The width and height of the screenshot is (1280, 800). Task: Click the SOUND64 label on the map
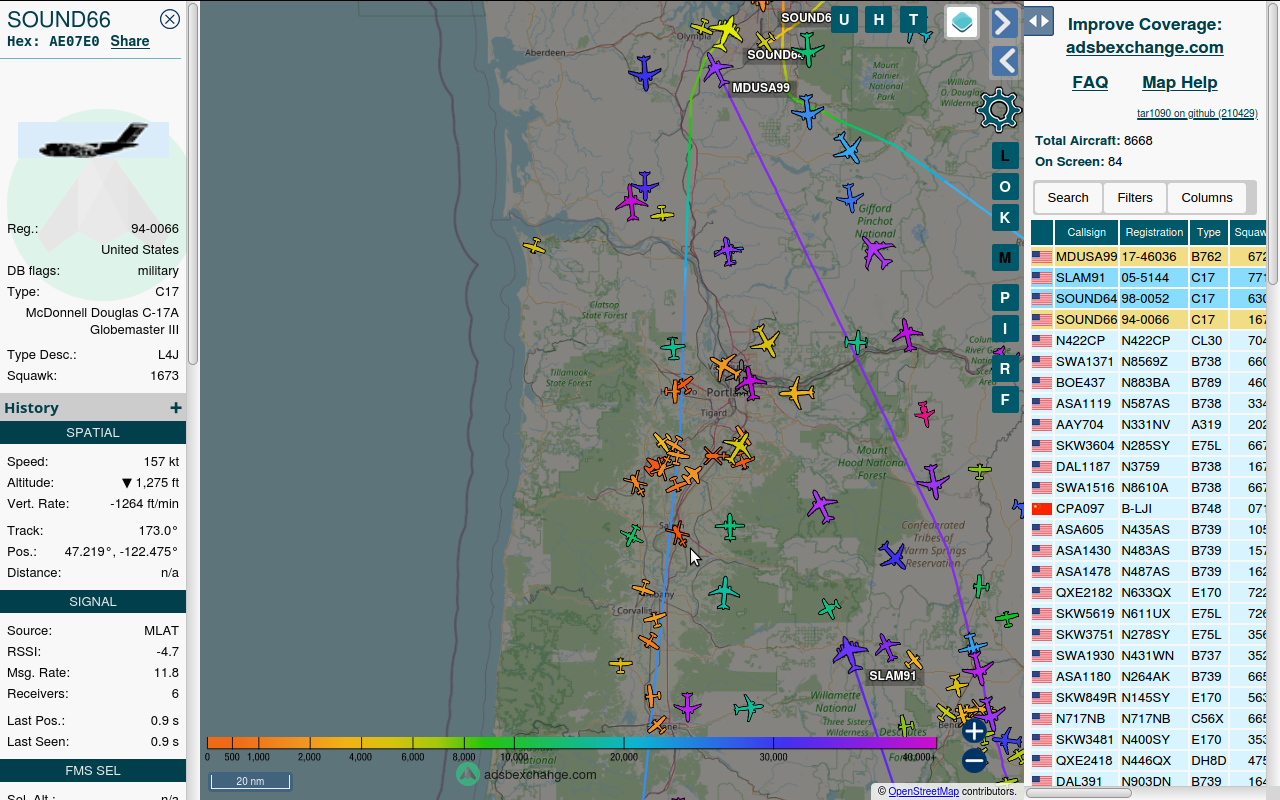click(775, 55)
